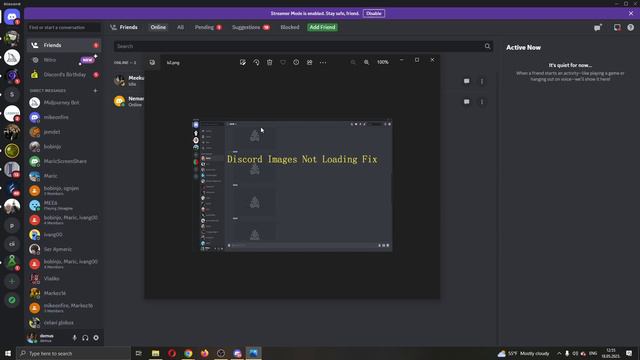Open the Windows notification center icon
The height and width of the screenshot is (360, 640).
(629, 353)
